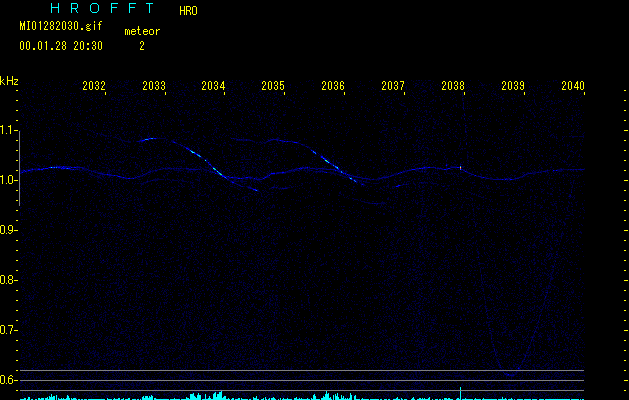Click the 1.1 kHz frequency label
629x400 pixels.
pos(9,130)
